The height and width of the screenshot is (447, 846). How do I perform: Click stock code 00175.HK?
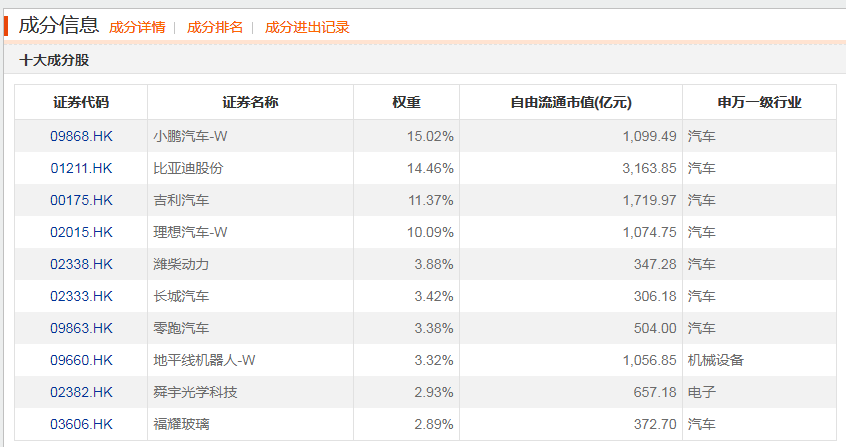pyautogui.click(x=81, y=200)
